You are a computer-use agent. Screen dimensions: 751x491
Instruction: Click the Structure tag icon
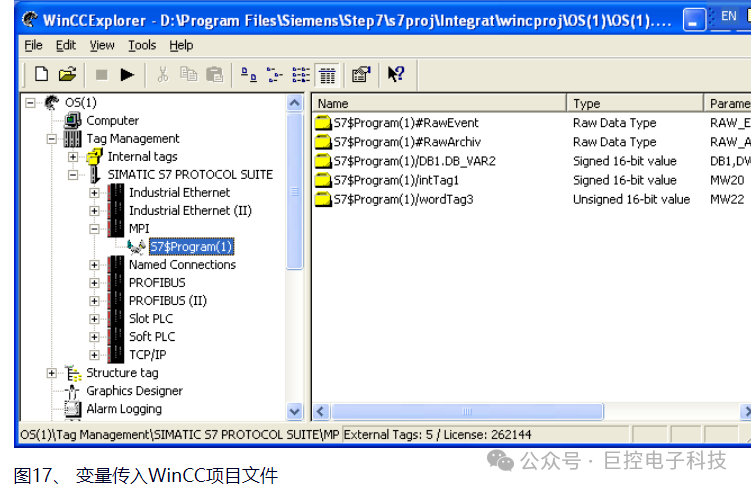(73, 373)
